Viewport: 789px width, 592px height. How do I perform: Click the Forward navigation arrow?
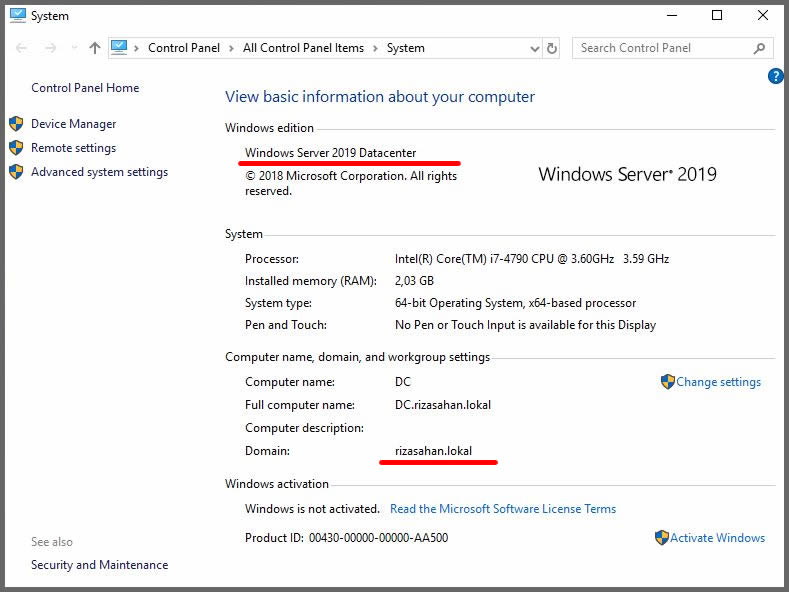coord(50,48)
